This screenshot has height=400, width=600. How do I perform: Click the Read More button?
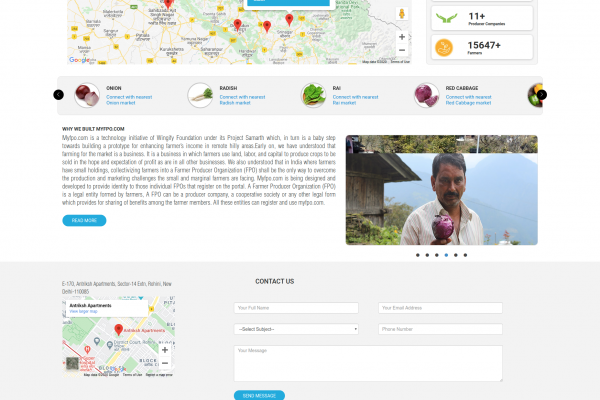pyautogui.click(x=84, y=220)
